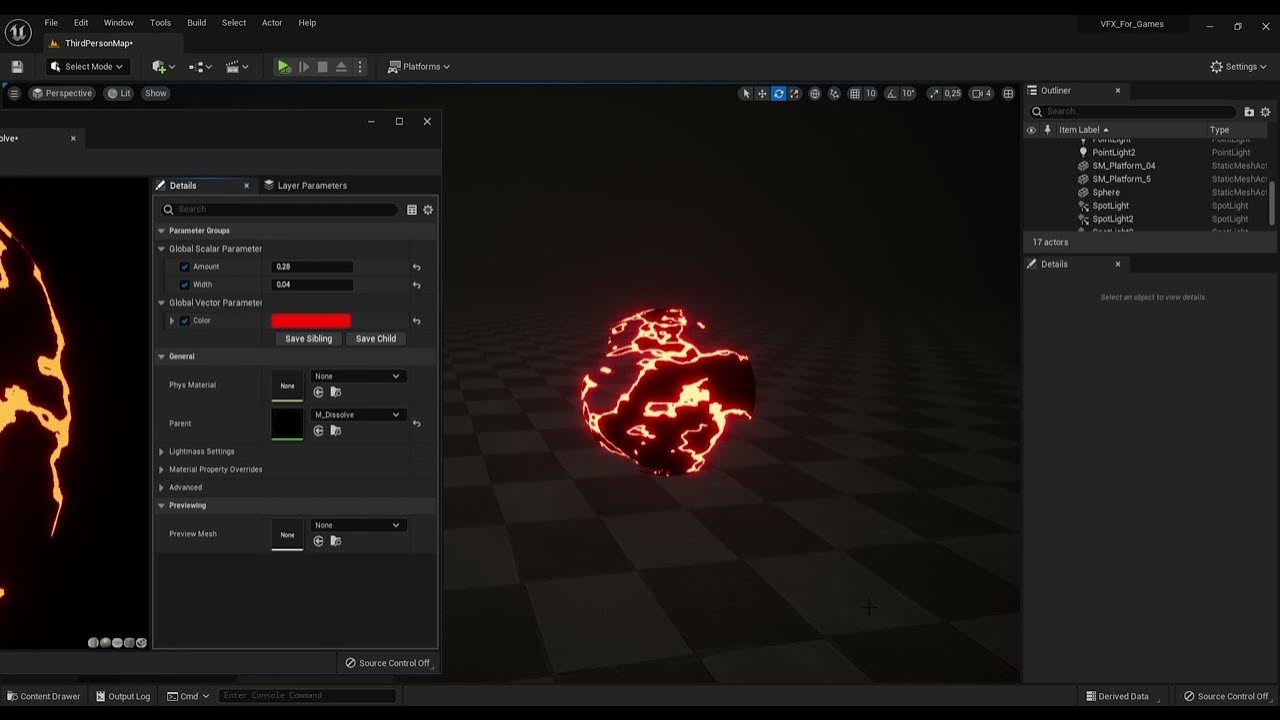Viewport: 1280px width, 720px height.
Task: Activate the scale tool
Action: pyautogui.click(x=794, y=93)
